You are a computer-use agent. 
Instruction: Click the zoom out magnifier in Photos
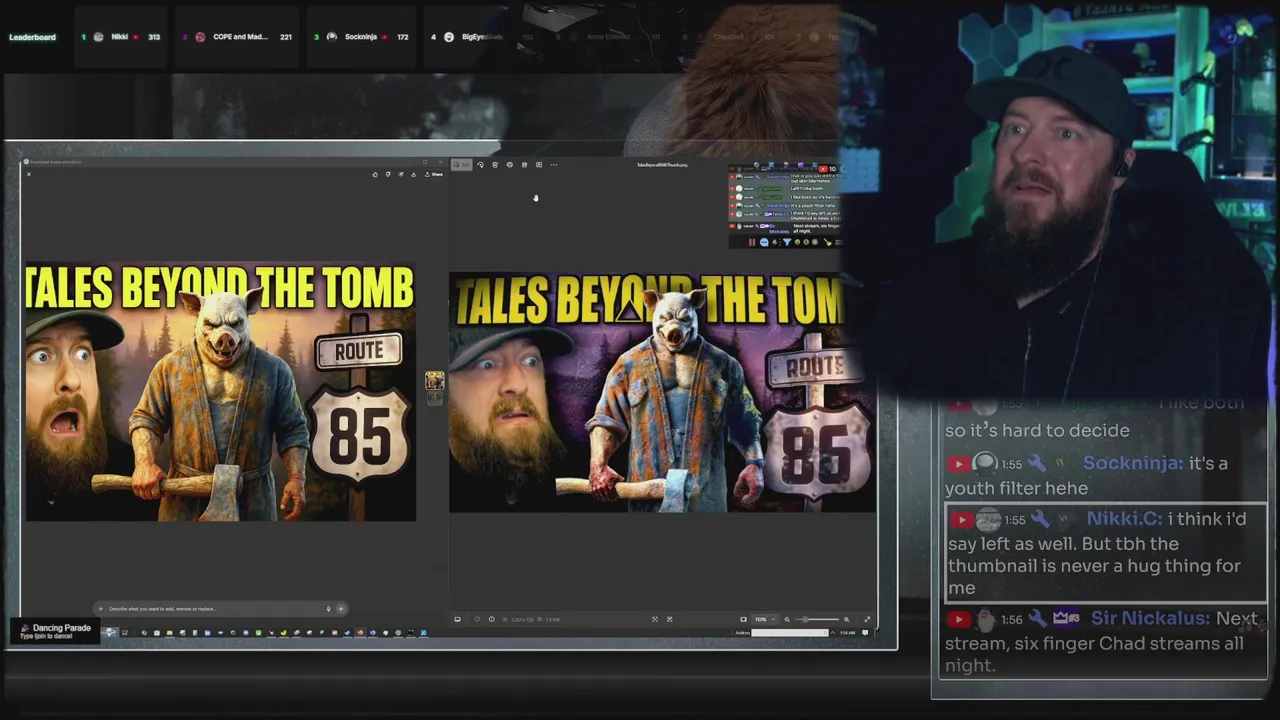pyautogui.click(x=787, y=619)
